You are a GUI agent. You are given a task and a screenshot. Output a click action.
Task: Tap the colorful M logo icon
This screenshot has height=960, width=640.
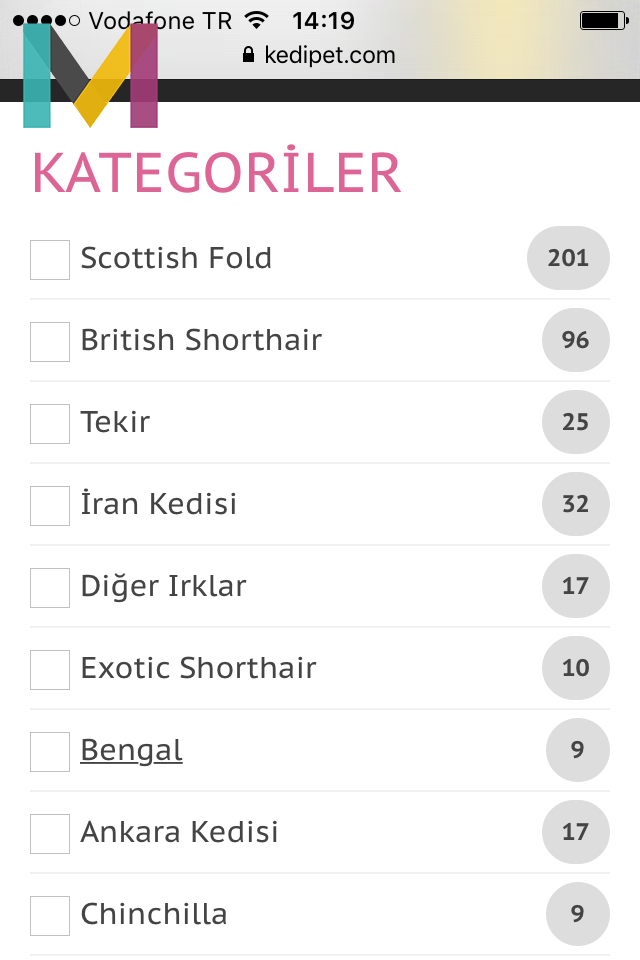[x=90, y=76]
